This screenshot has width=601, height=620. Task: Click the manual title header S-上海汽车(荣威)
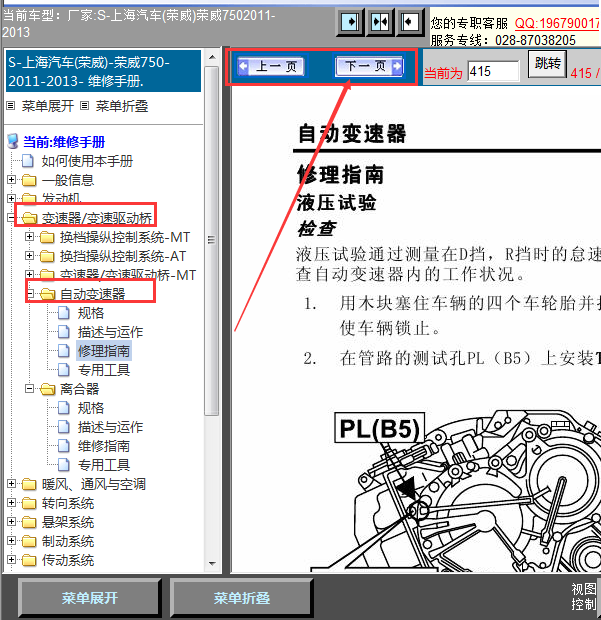pos(103,71)
